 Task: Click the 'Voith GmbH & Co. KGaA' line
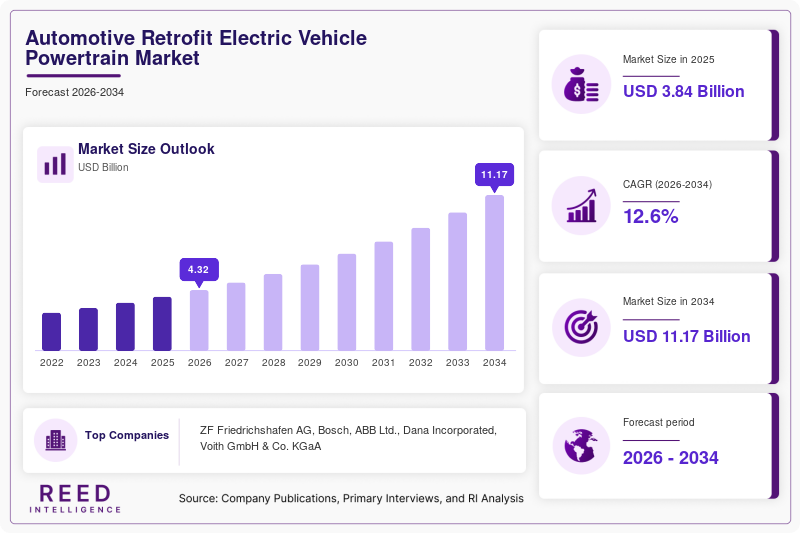[x=261, y=446]
